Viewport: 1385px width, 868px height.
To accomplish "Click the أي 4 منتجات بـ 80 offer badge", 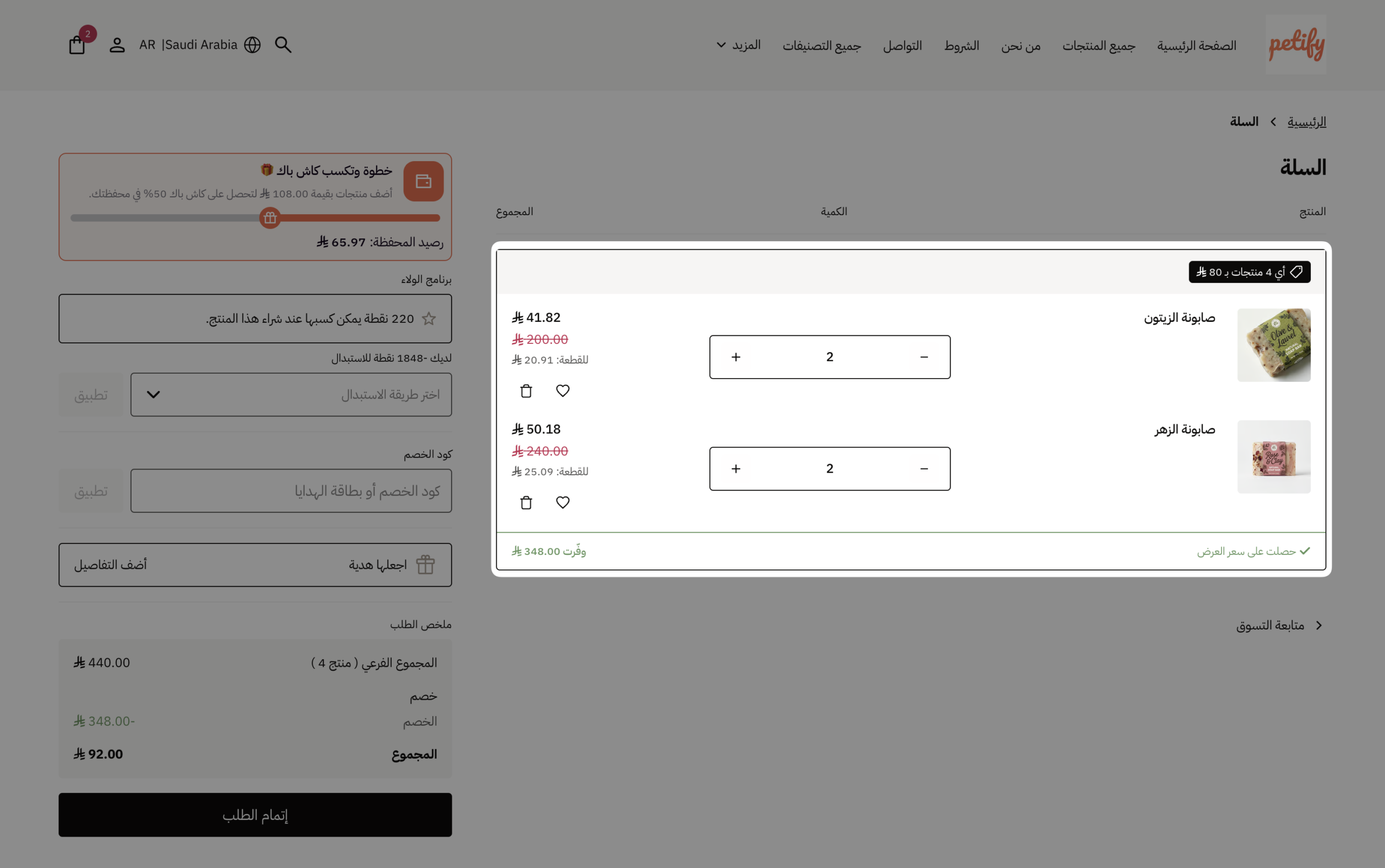I will coord(1250,272).
